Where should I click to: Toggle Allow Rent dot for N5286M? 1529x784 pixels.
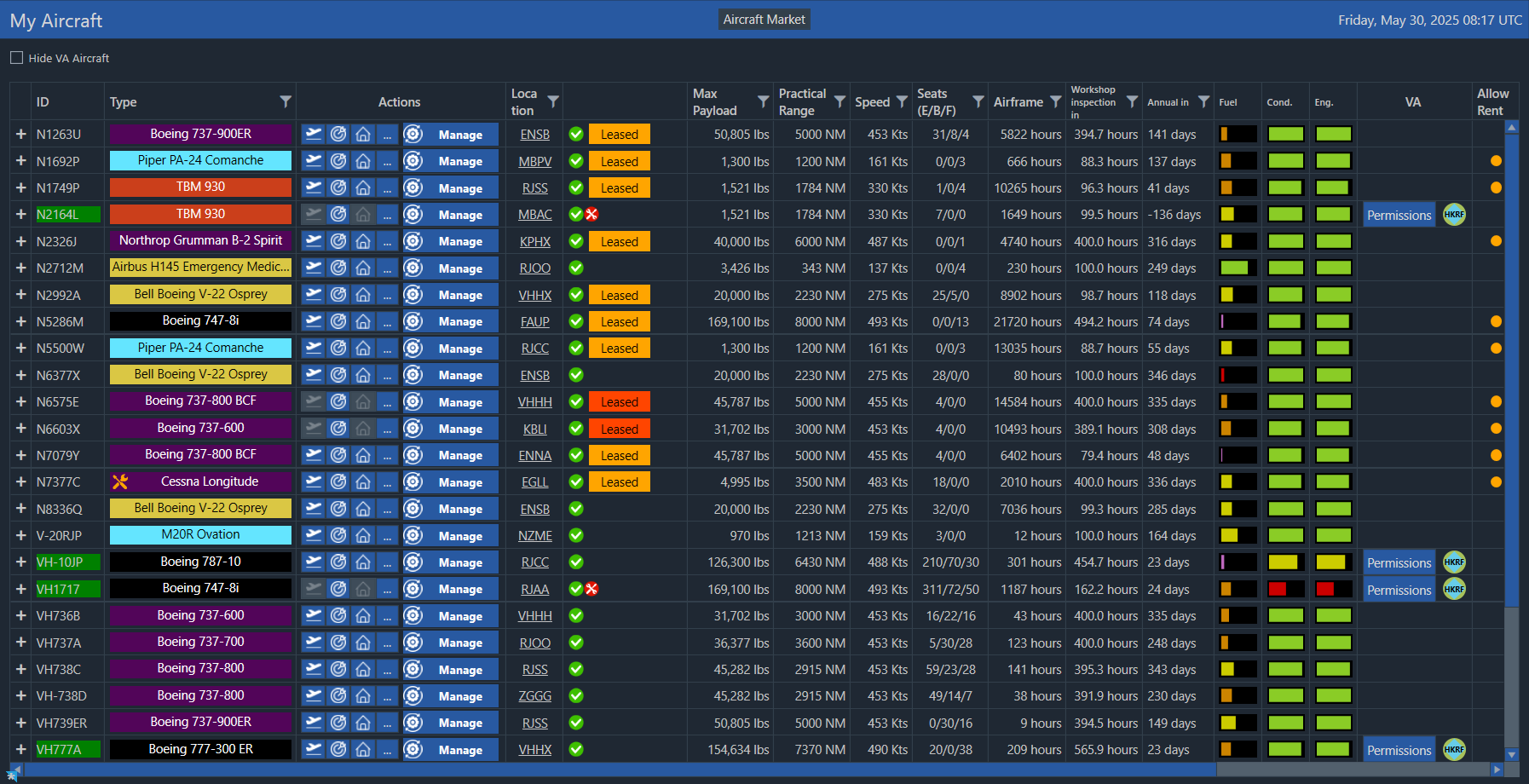(1496, 321)
